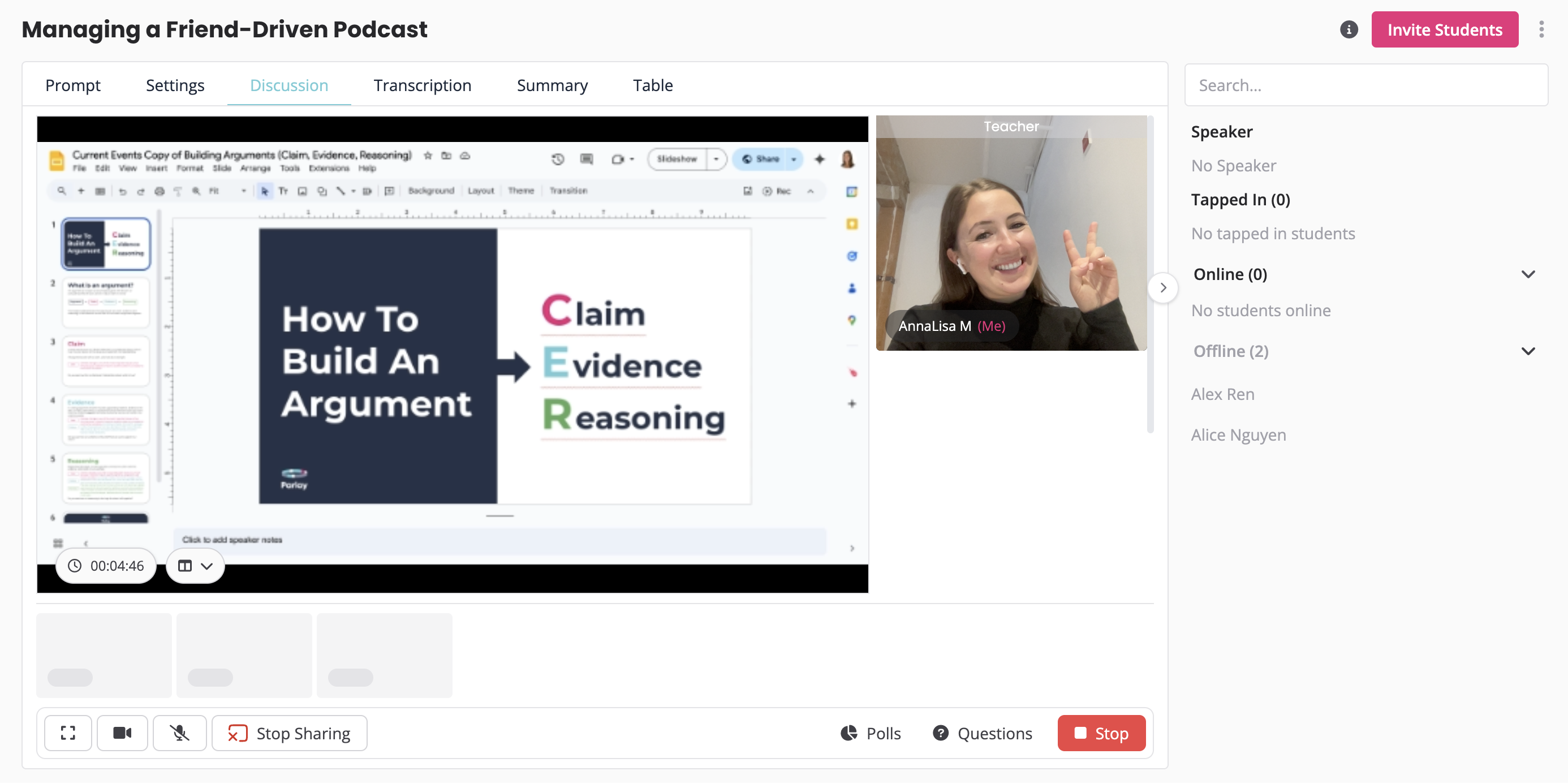Open the layout view dropdown
1568x784 pixels.
pyautogui.click(x=195, y=566)
